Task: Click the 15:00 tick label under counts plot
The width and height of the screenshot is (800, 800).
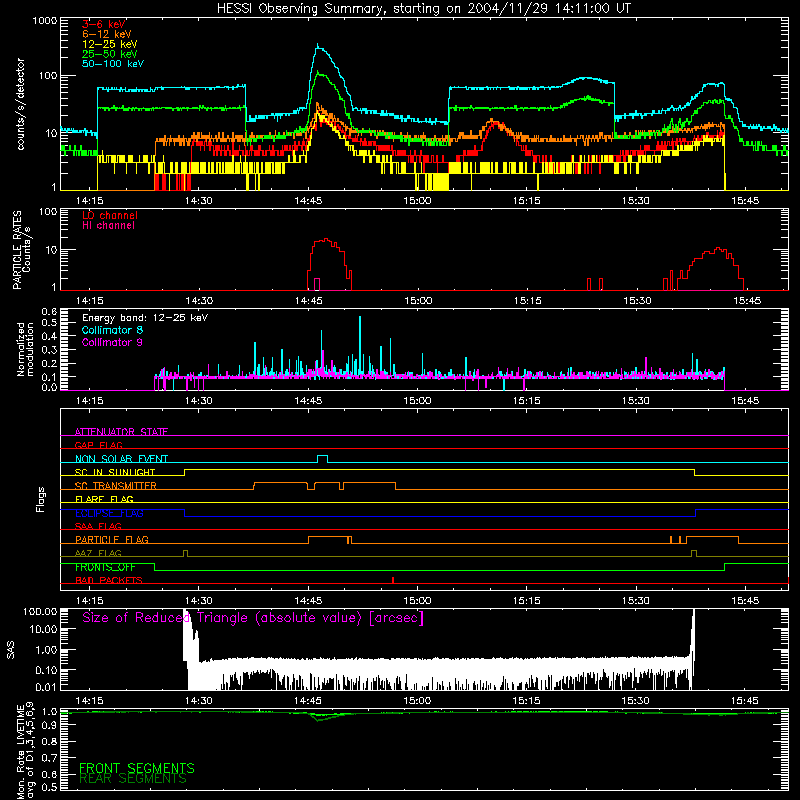Action: pos(417,201)
